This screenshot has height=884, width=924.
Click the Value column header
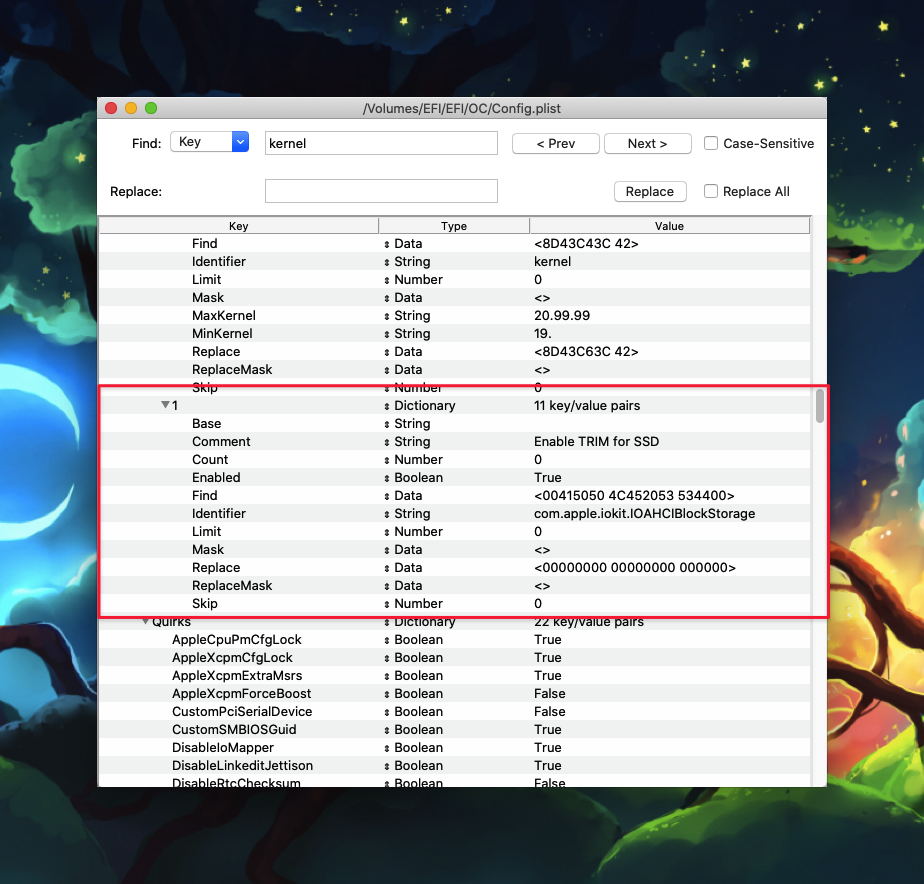tap(669, 226)
